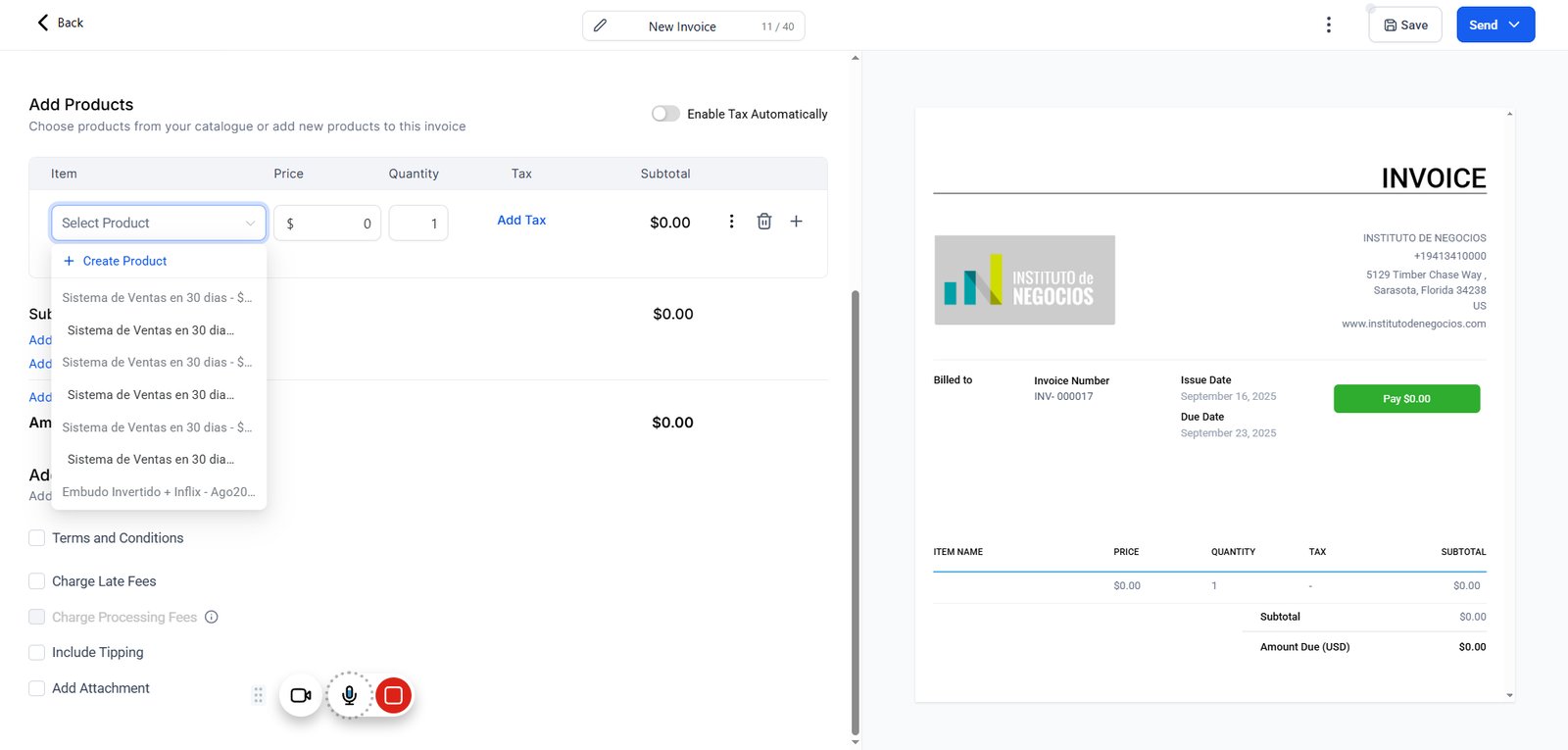Enable the Include Tipping checkbox
Viewport: 1568px width, 750px height.
(x=37, y=652)
